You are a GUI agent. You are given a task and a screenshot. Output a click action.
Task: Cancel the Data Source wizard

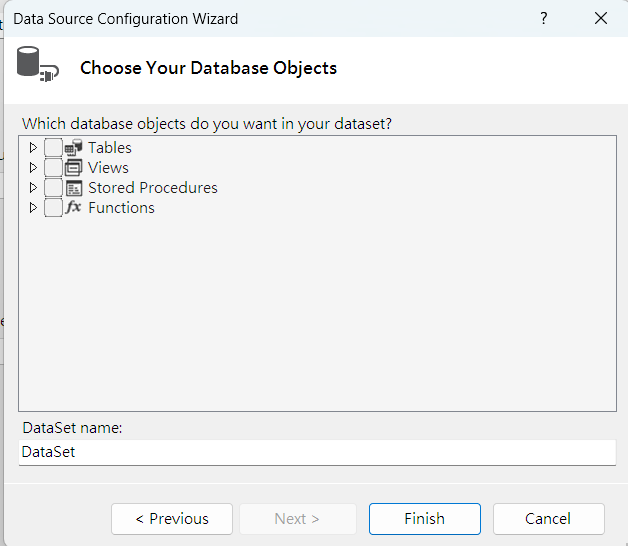point(548,519)
